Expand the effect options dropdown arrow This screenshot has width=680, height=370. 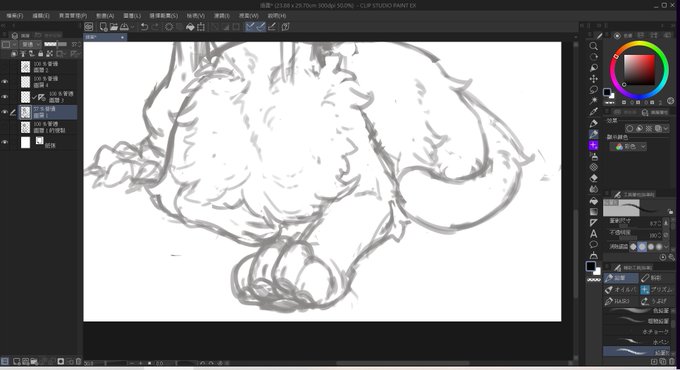click(665, 129)
